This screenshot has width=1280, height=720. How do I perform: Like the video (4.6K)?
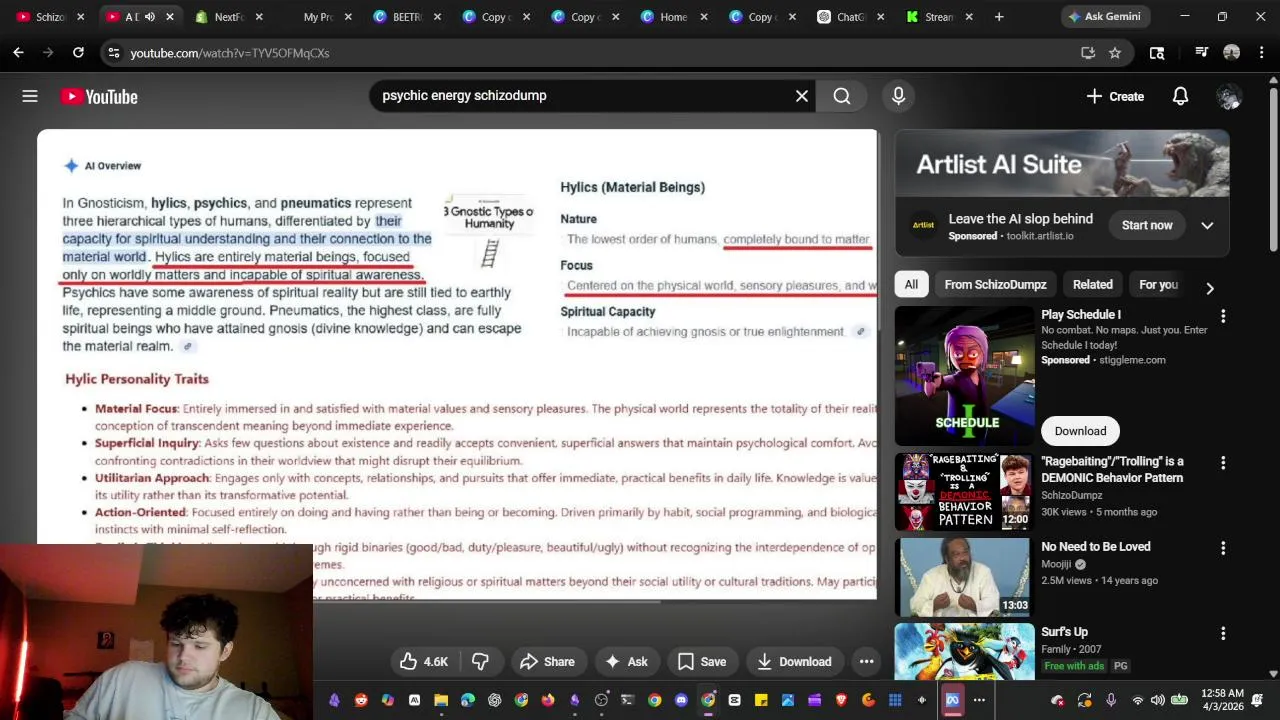[424, 662]
